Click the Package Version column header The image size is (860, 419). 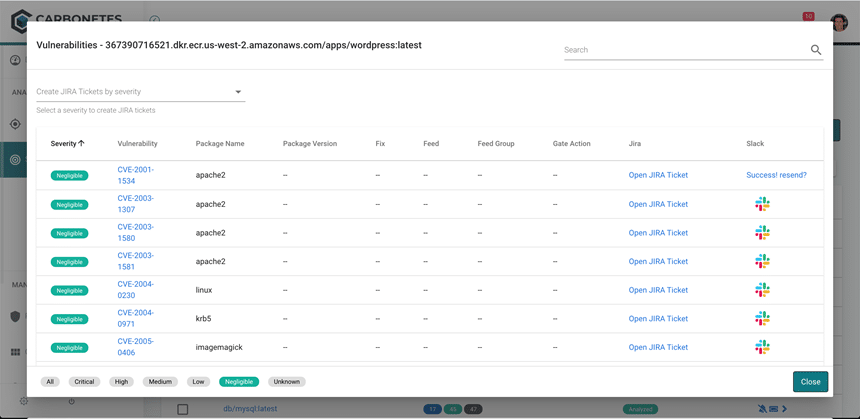point(310,144)
